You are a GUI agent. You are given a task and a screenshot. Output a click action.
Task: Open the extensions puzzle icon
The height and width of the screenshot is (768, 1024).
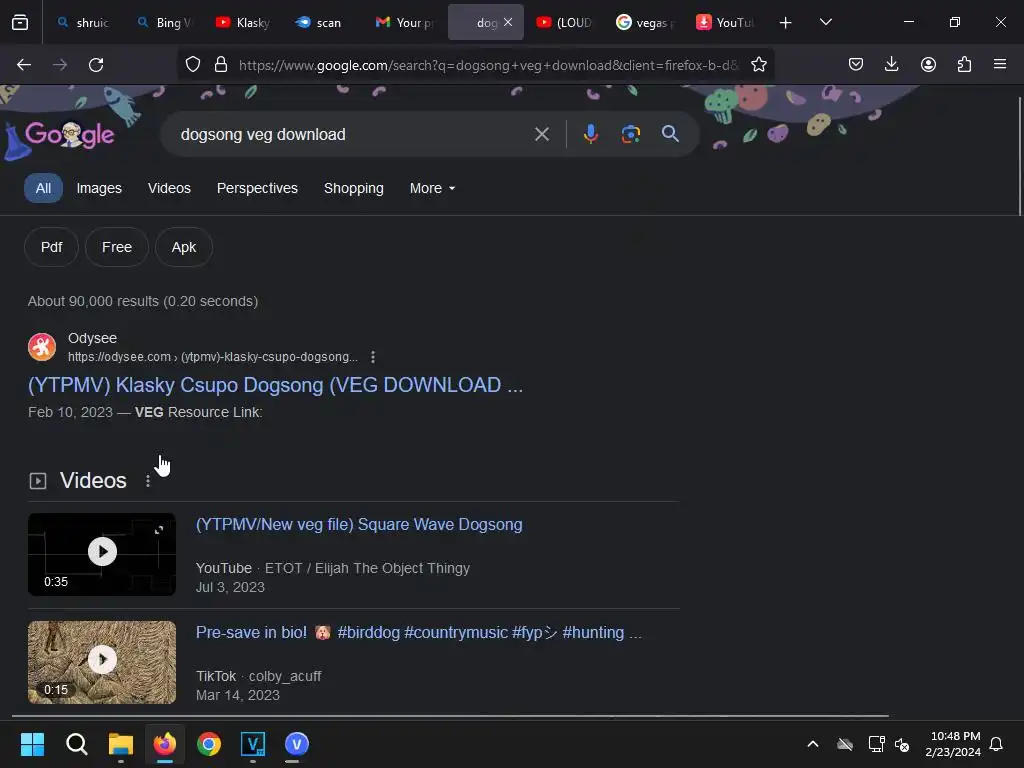pos(964,65)
